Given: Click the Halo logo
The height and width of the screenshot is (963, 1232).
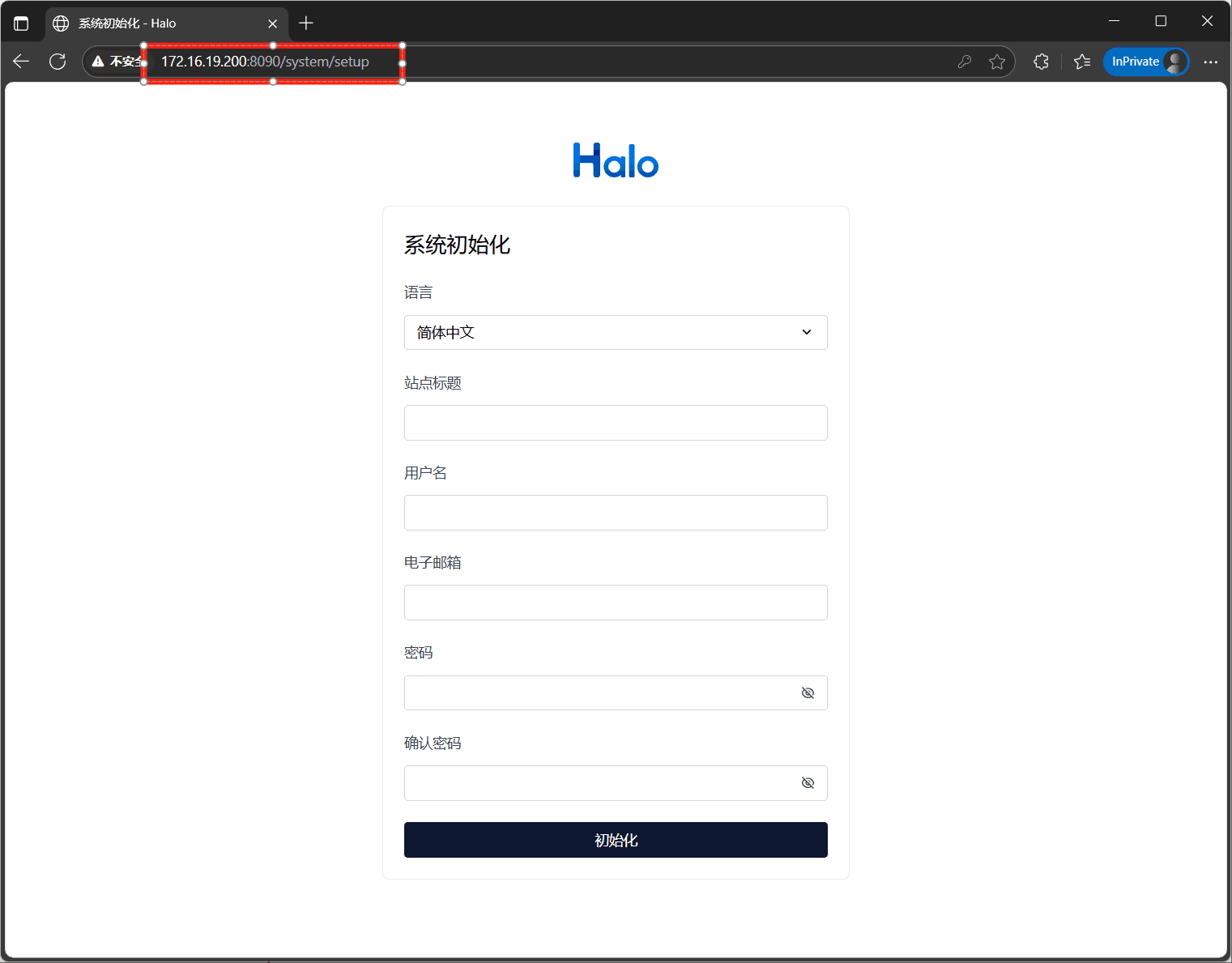Looking at the screenshot, I should coord(616,160).
